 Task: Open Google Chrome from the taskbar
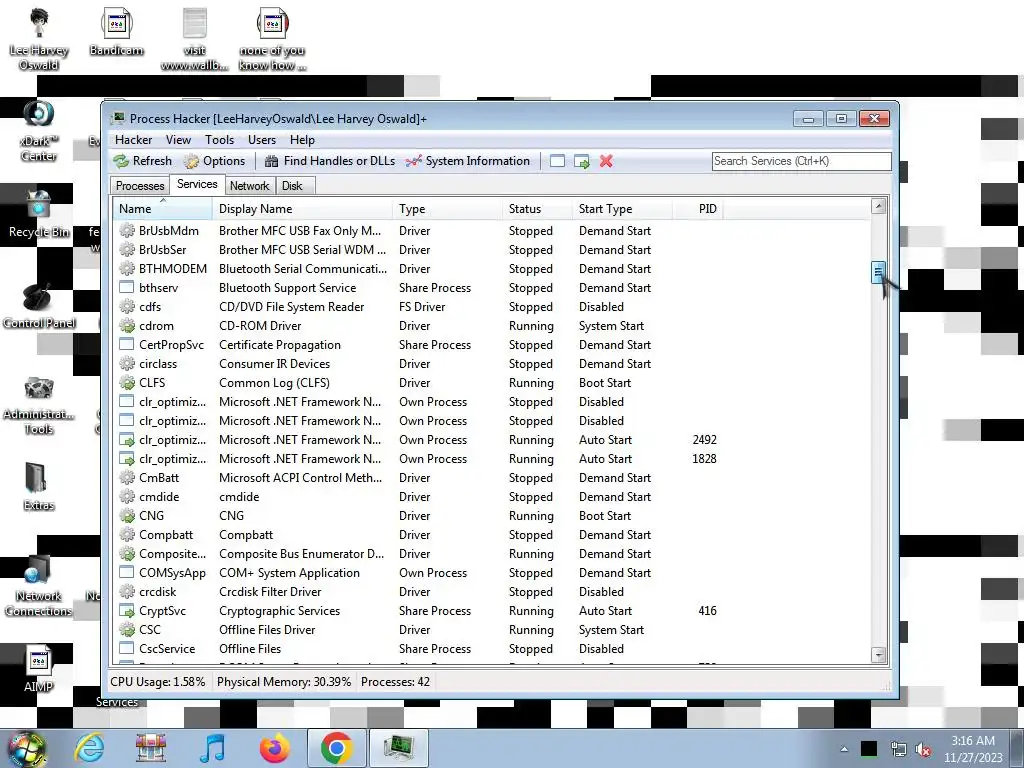336,748
